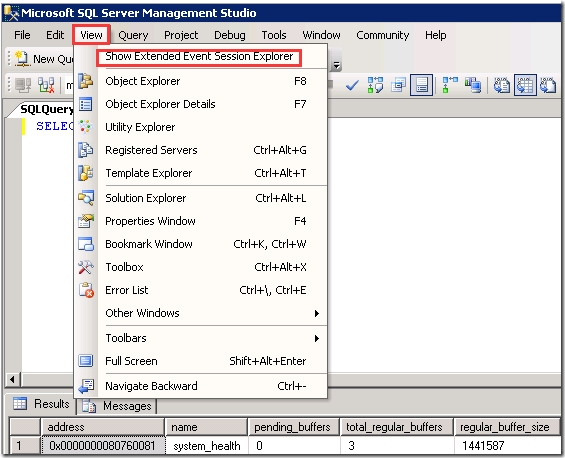Click the total_regular_buffers column header
Image resolution: width=565 pixels, height=458 pixels.
tap(397, 427)
